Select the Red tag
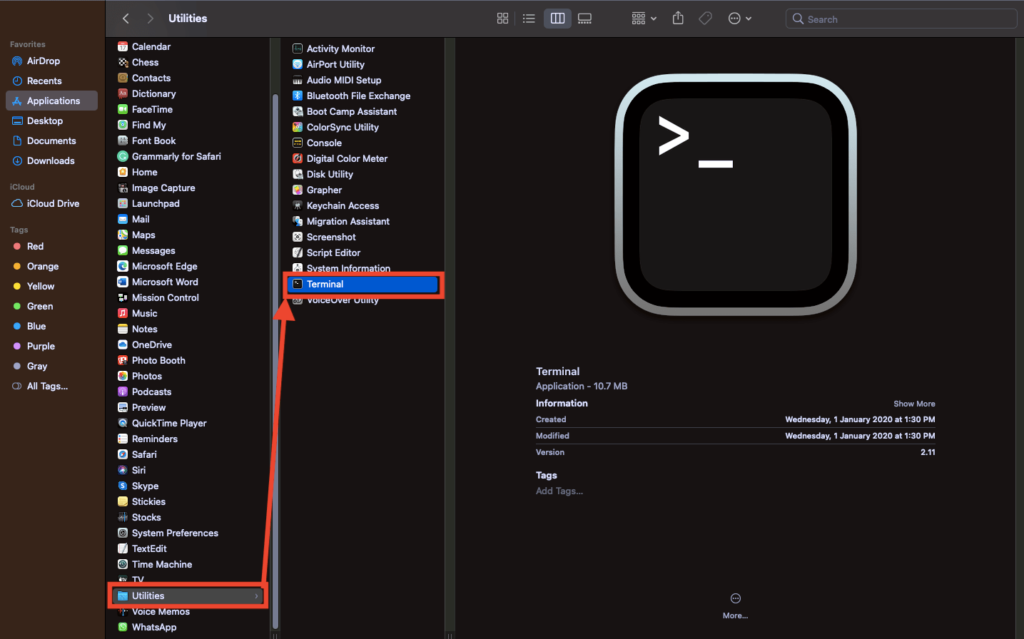This screenshot has height=639, width=1024. coord(35,246)
